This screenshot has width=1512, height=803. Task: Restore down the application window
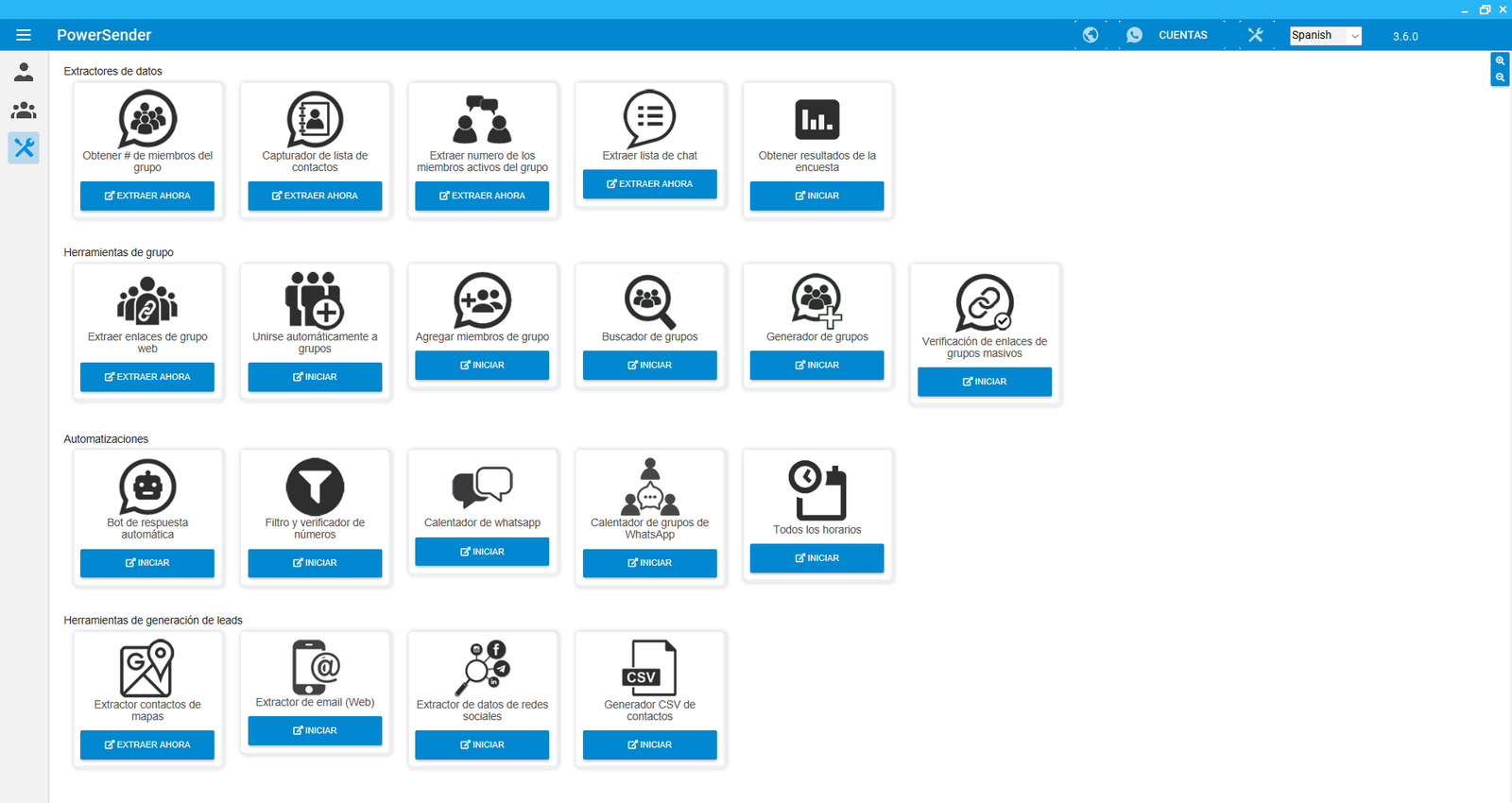click(1485, 9)
